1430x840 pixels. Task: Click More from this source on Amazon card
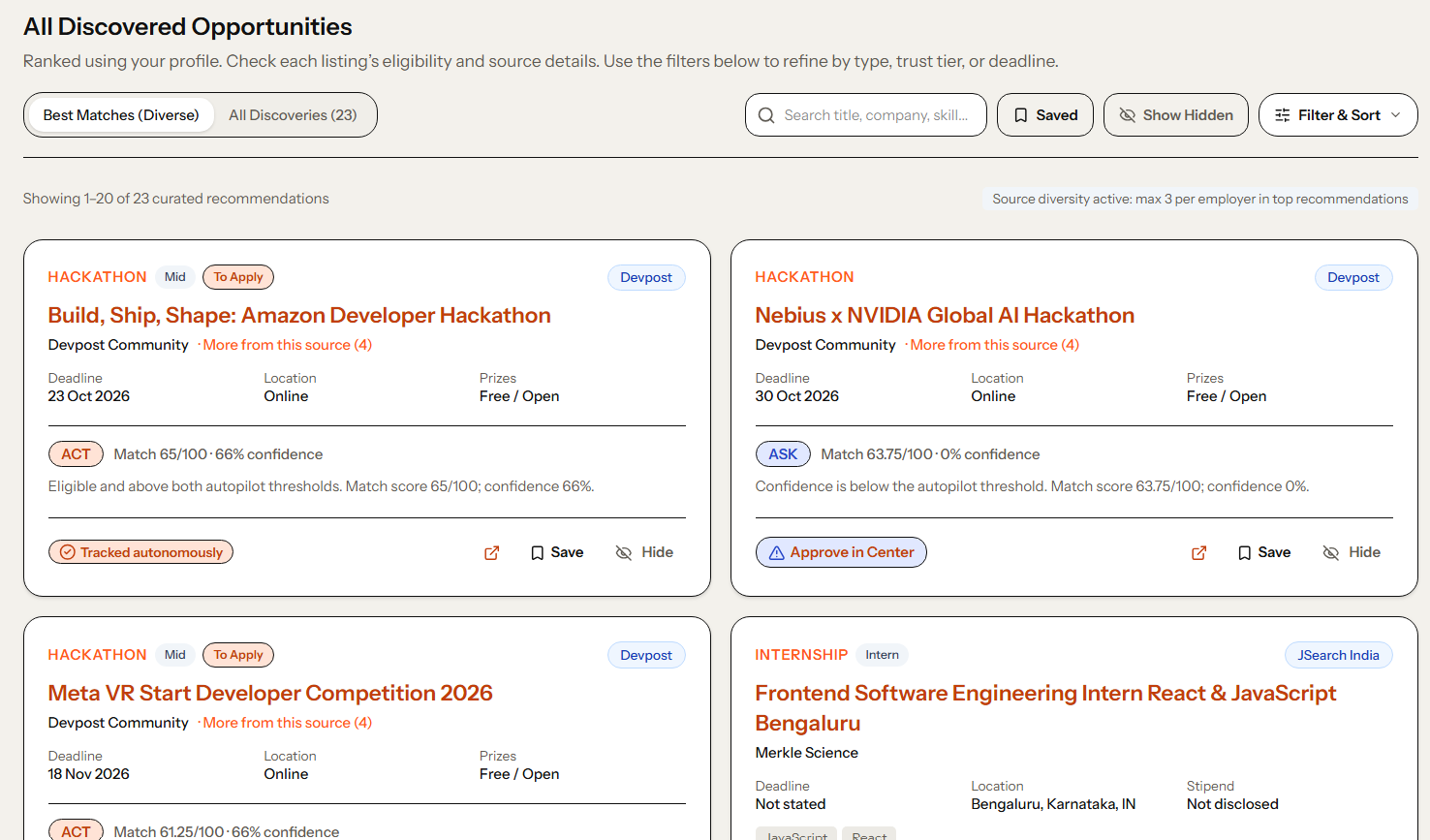pyautogui.click(x=287, y=345)
